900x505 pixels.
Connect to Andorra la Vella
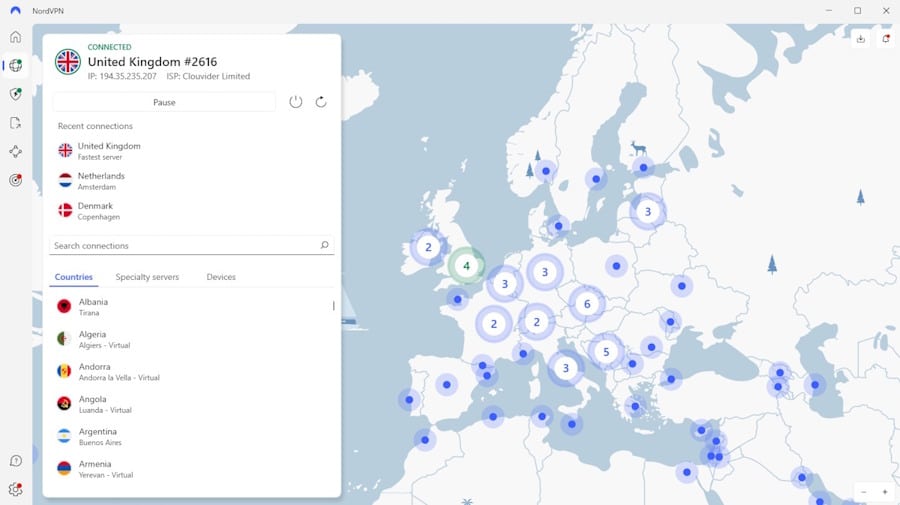pos(191,371)
